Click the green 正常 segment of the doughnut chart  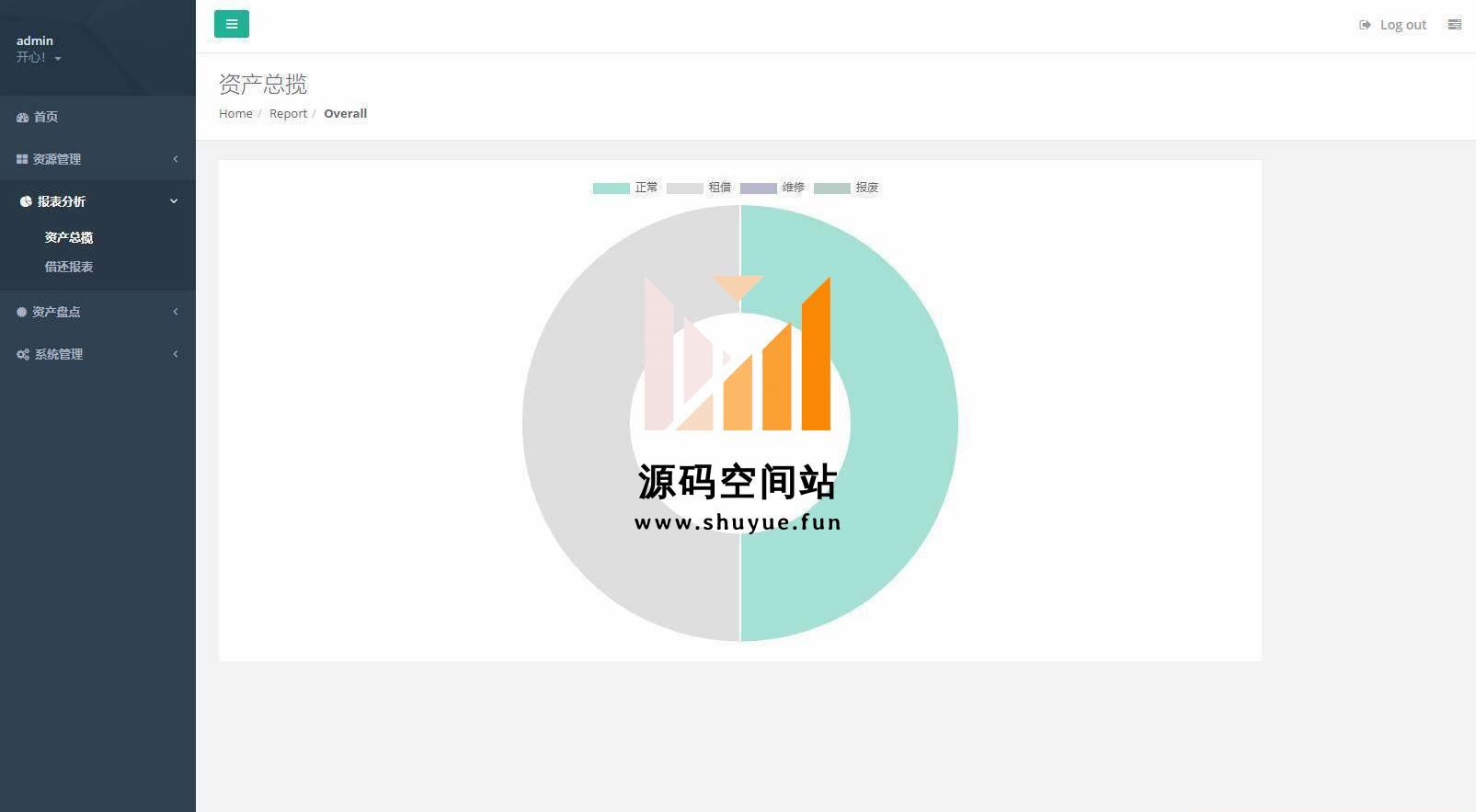904,423
